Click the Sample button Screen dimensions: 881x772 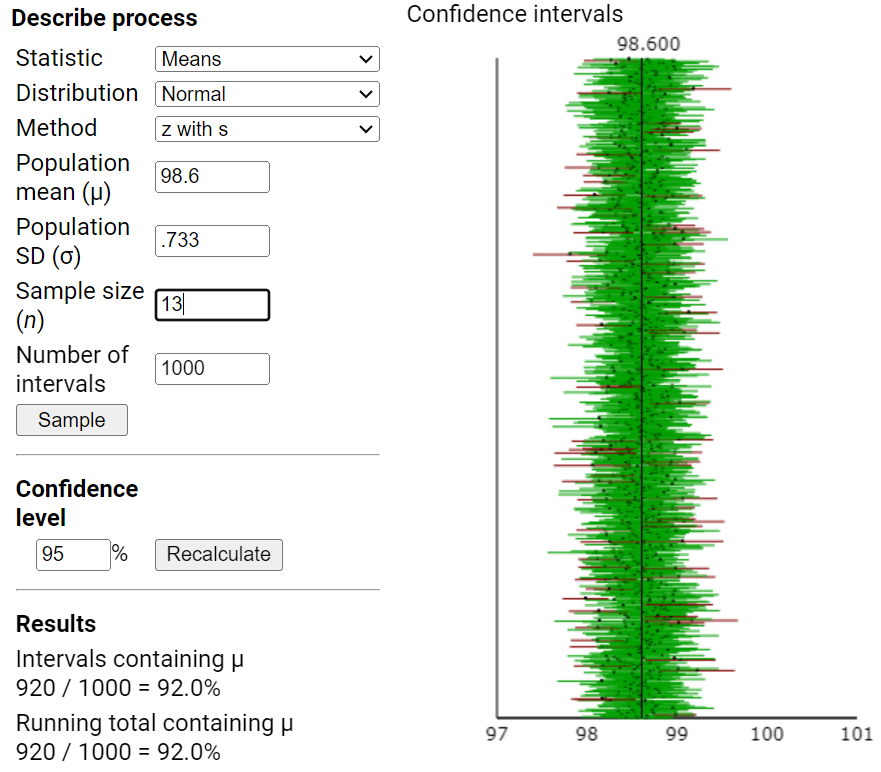[71, 420]
